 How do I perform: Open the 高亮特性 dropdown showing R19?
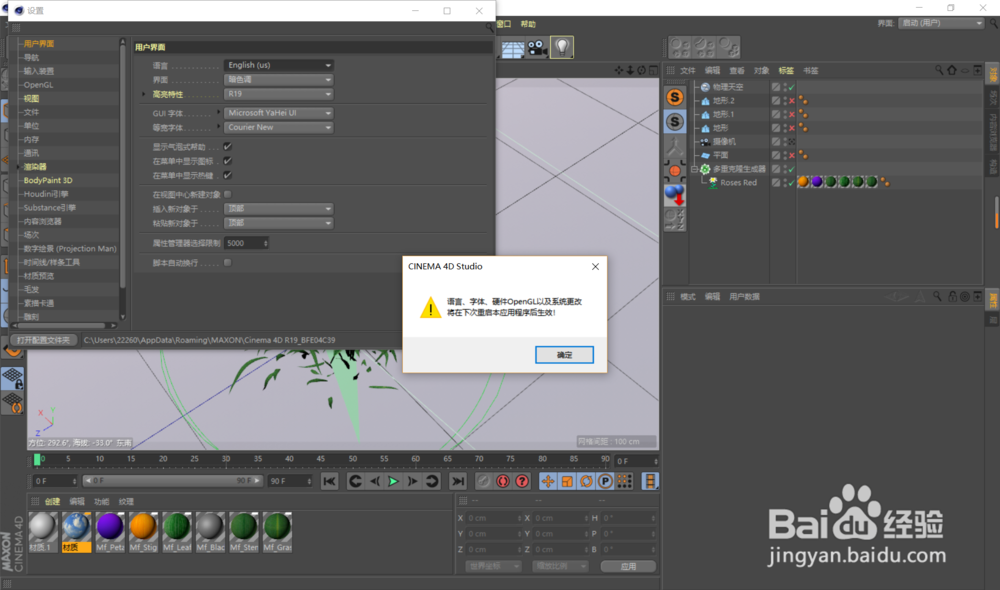(x=279, y=94)
